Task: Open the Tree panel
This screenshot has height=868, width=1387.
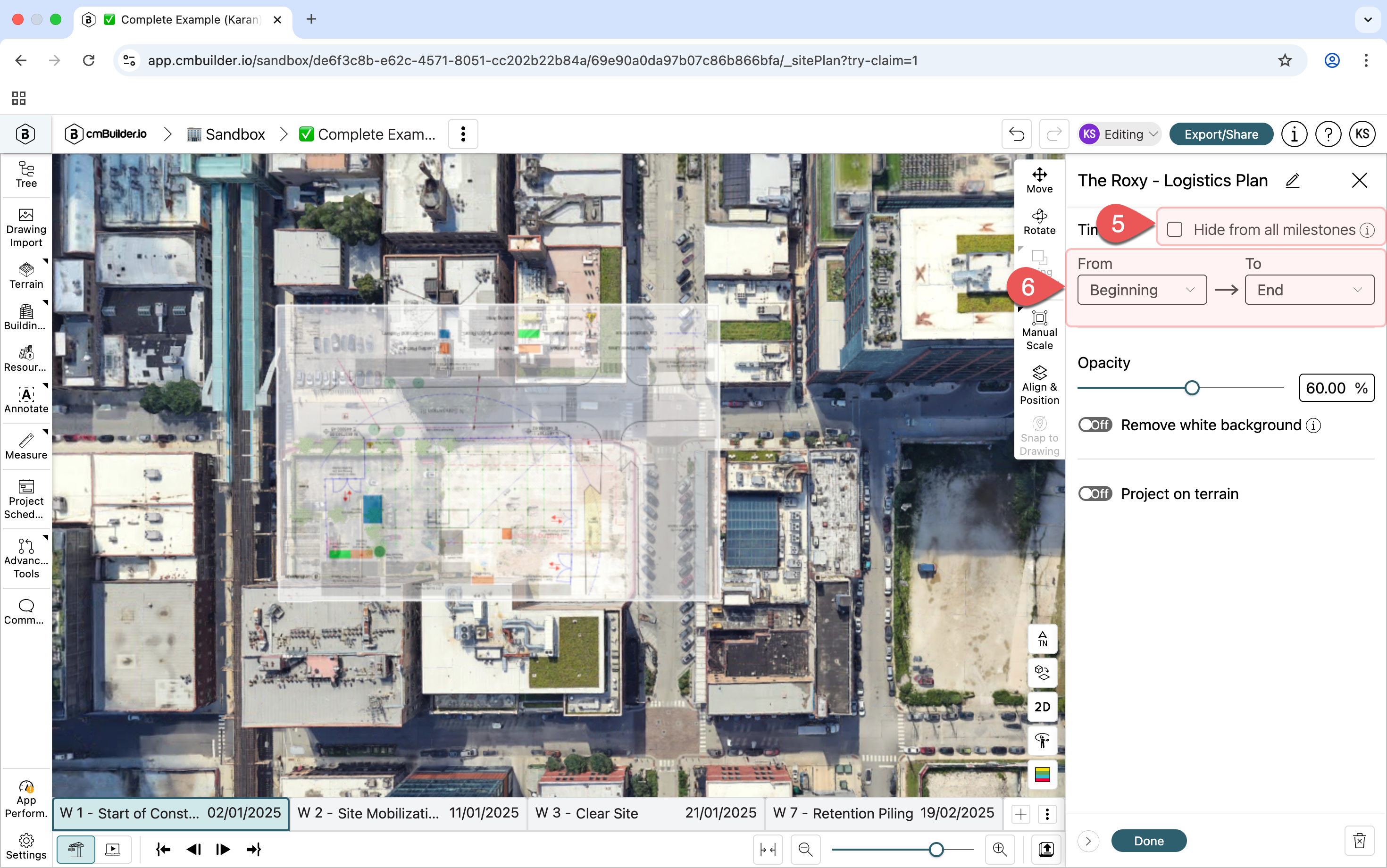Action: click(x=26, y=175)
